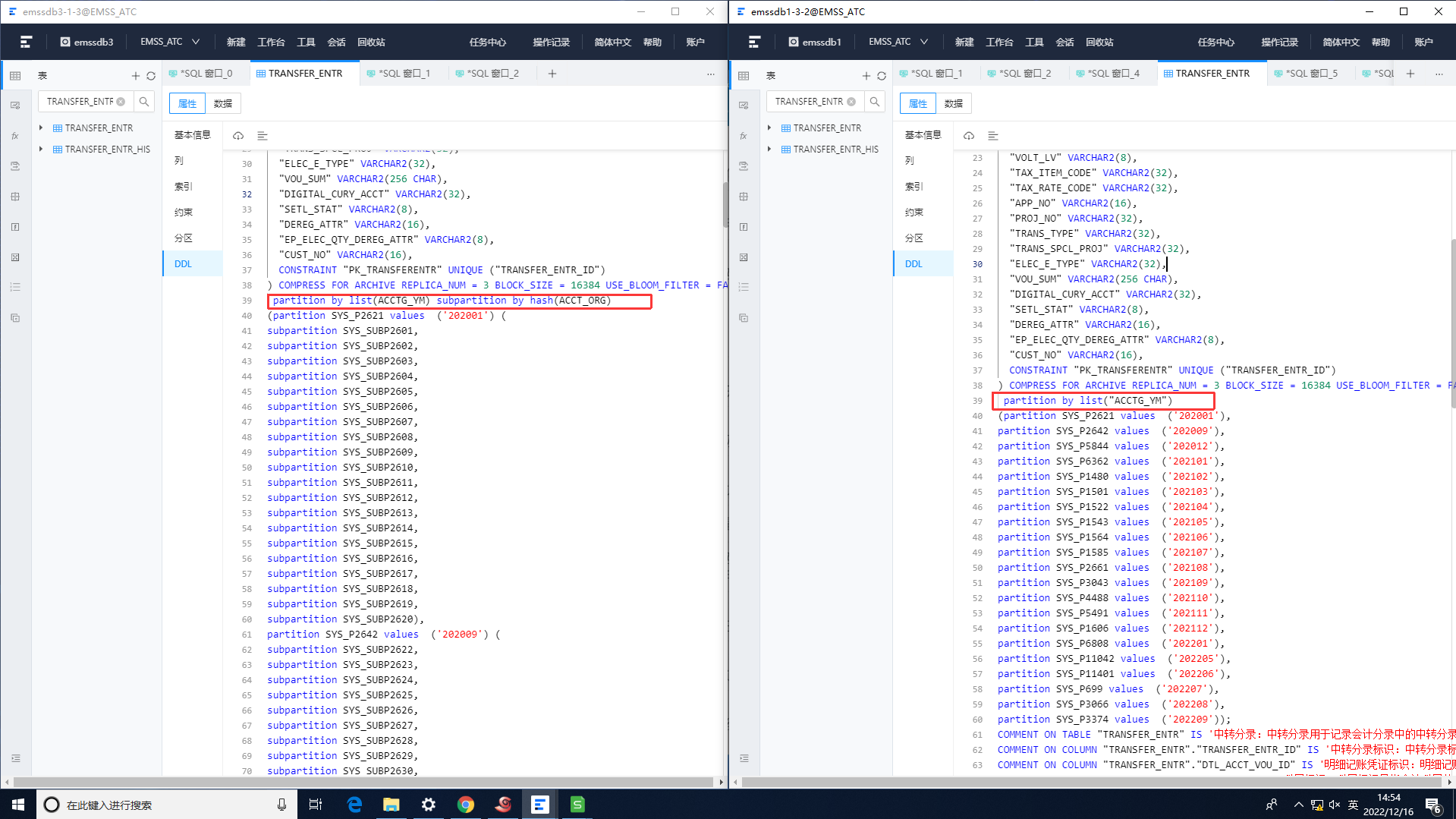Open Chrome from the taskbar
1456x819 pixels.
pos(466,805)
